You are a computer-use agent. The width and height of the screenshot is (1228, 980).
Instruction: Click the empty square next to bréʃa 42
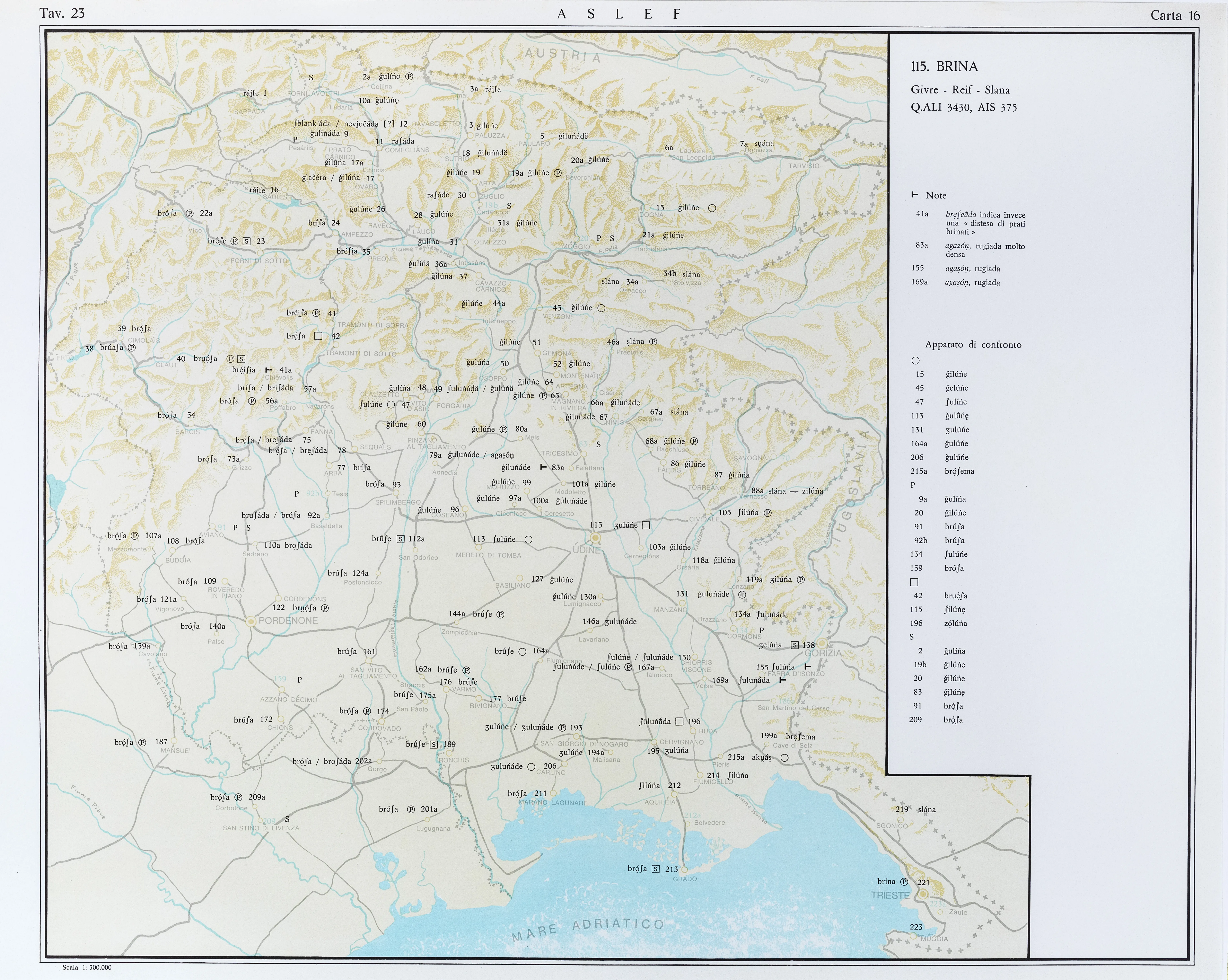pyautogui.click(x=318, y=336)
